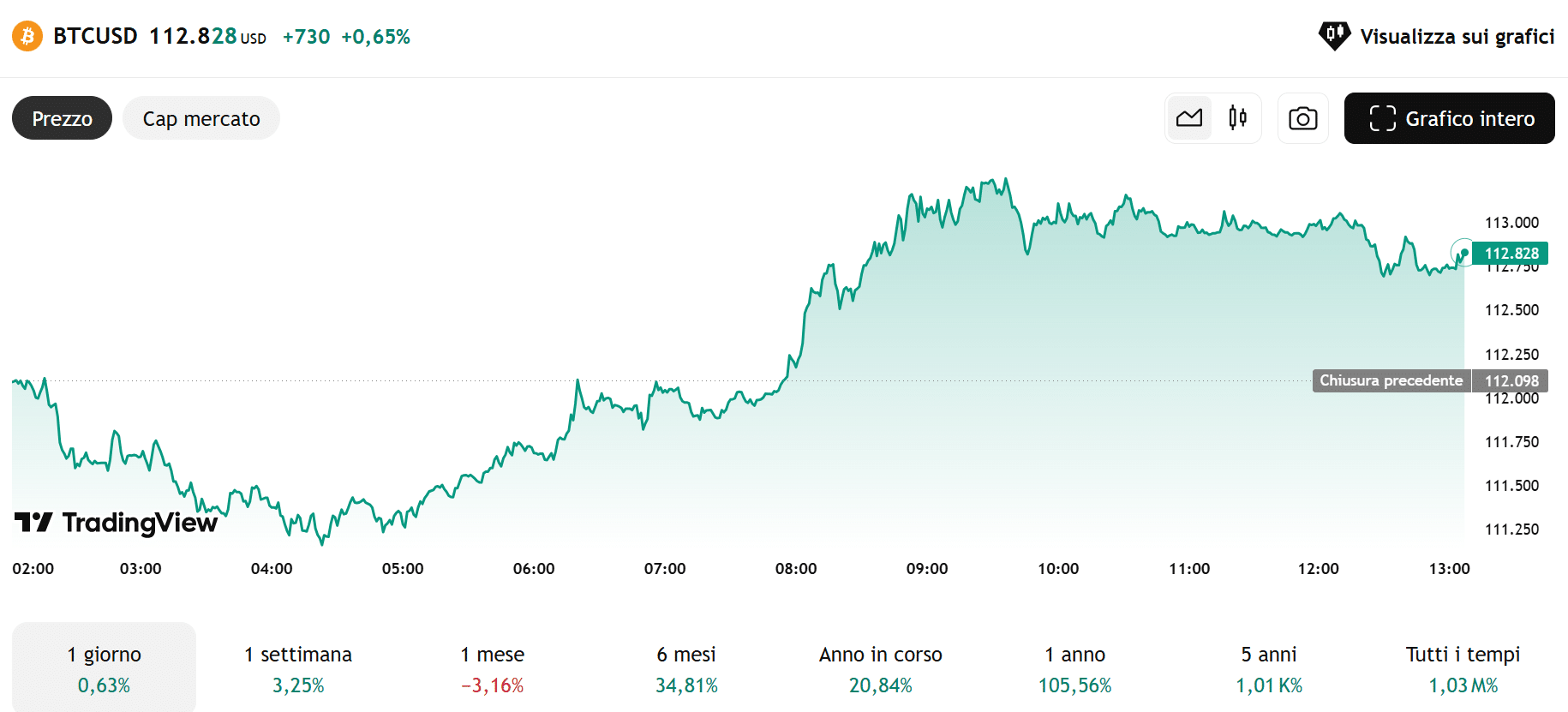The width and height of the screenshot is (1568, 712).
Task: Take a chart snapshot with the camera icon
Action: pos(1302,118)
